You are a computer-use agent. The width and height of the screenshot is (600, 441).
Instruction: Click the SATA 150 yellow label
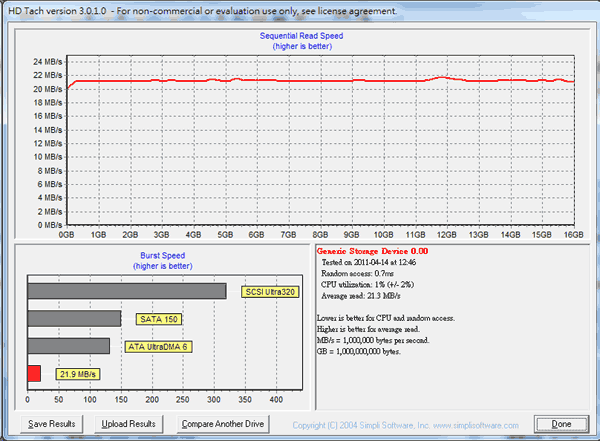pos(157,319)
